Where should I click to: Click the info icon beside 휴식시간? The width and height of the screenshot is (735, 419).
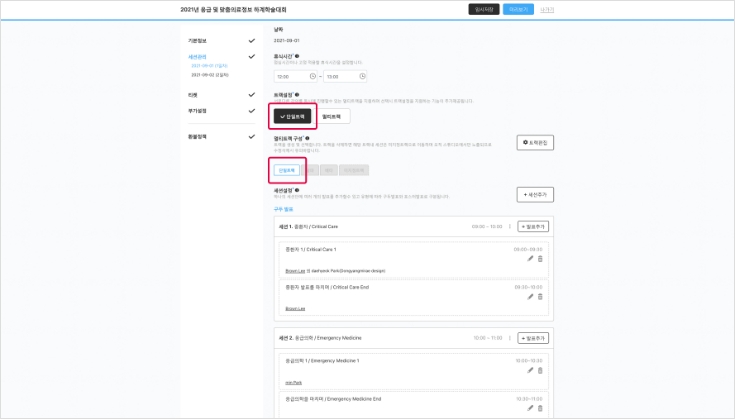pyautogui.click(x=299, y=57)
